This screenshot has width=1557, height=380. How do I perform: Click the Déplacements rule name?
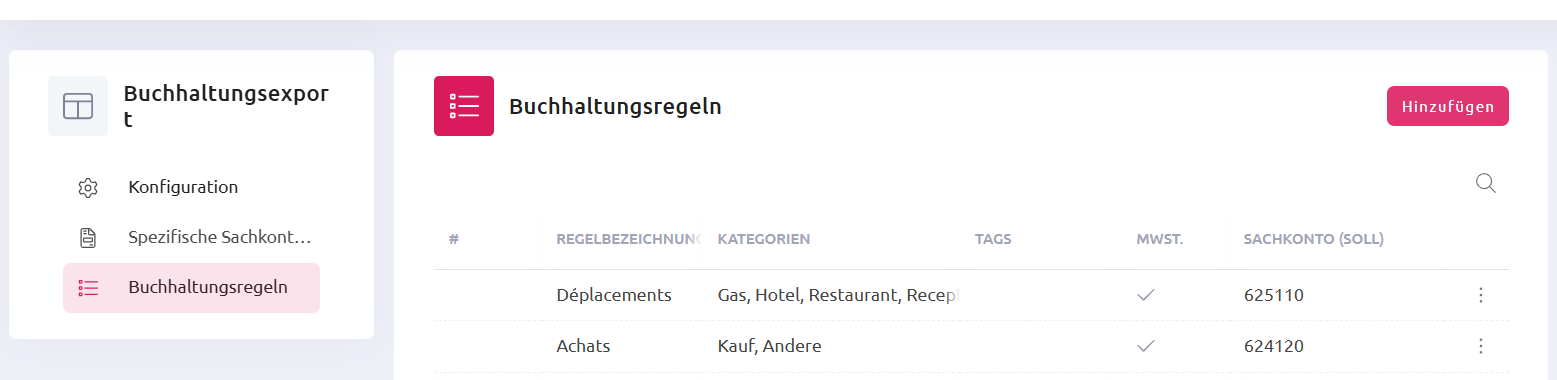614,295
